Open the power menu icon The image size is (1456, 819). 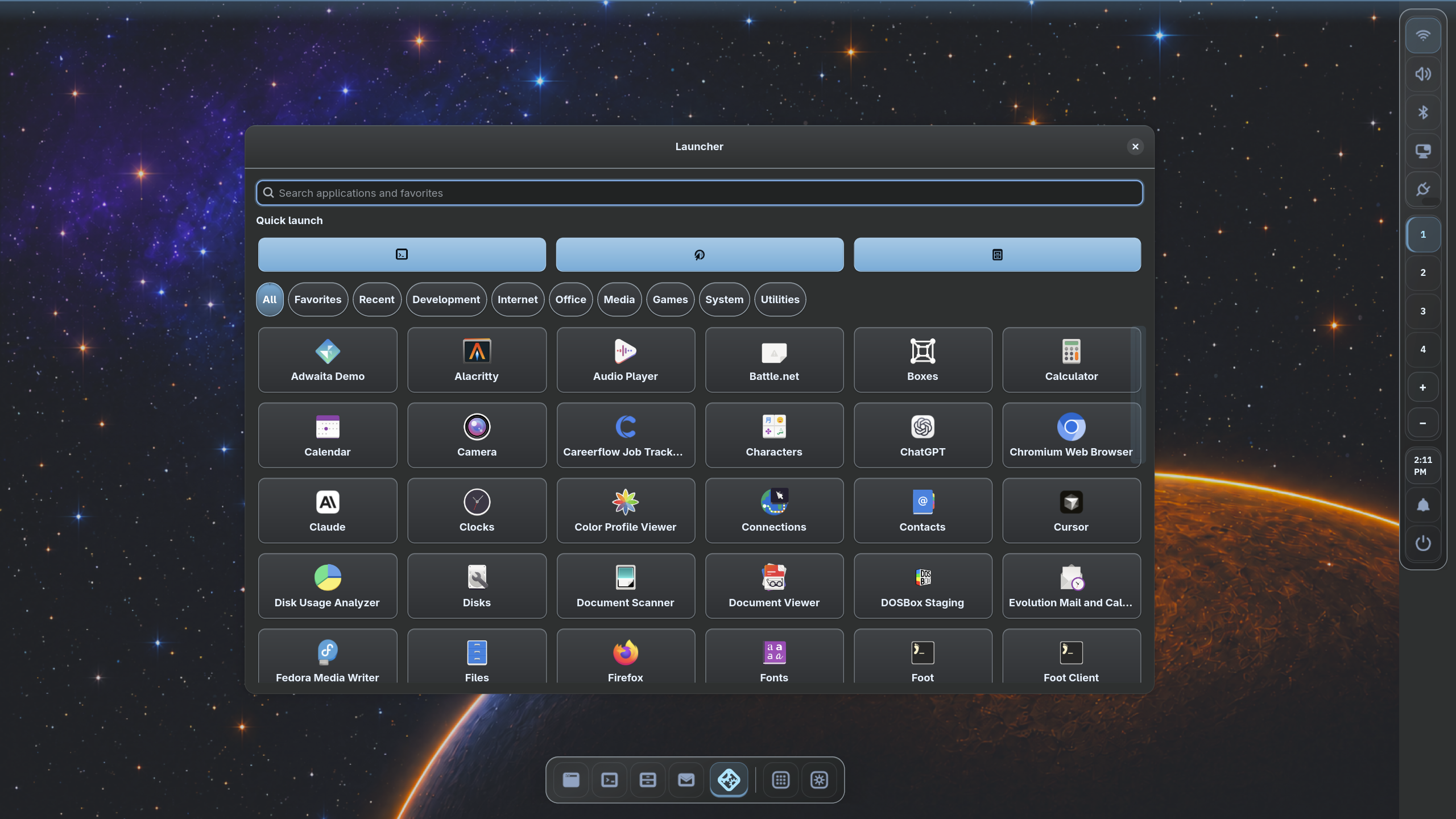click(x=1423, y=543)
